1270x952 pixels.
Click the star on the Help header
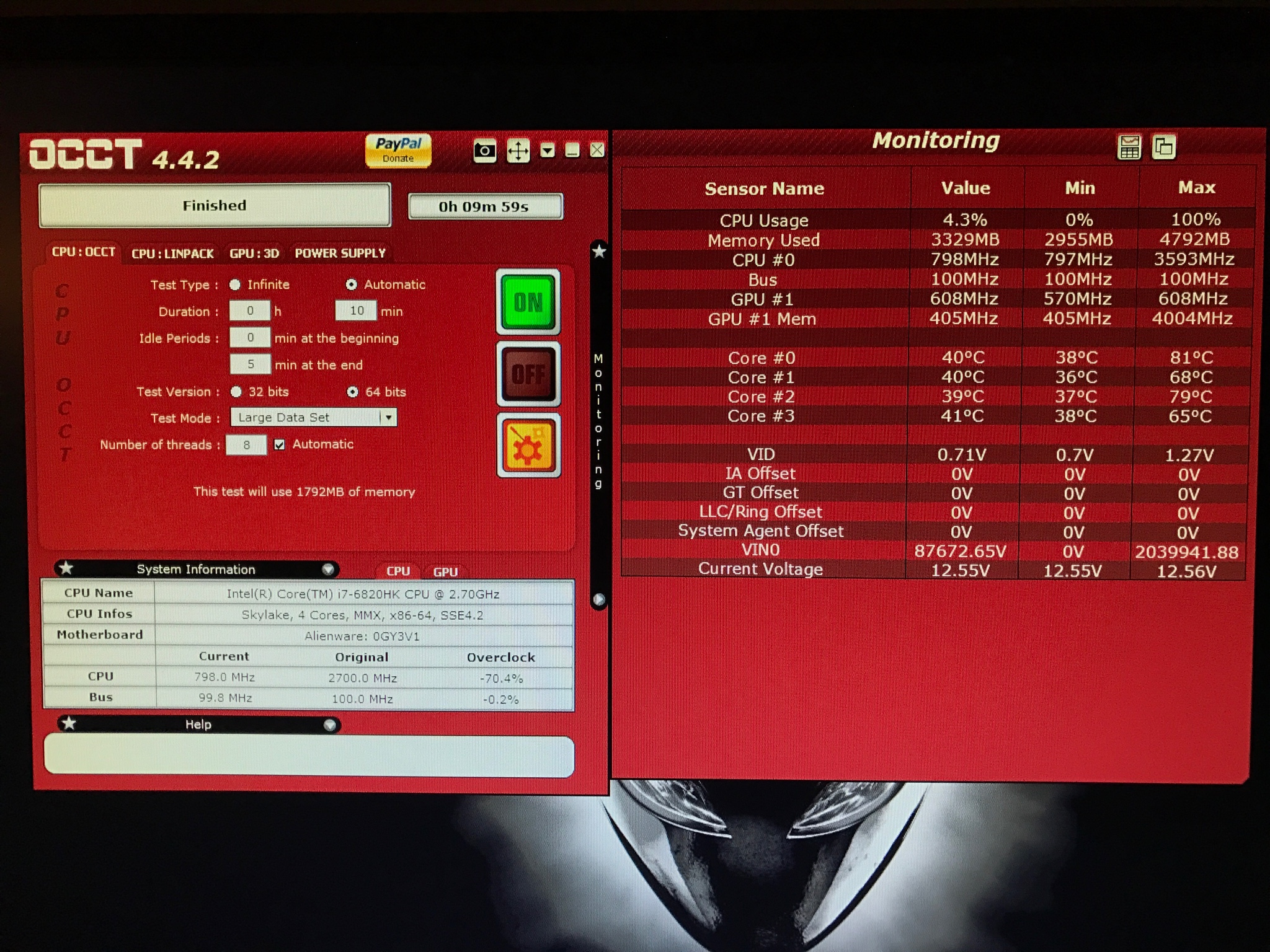(x=69, y=723)
